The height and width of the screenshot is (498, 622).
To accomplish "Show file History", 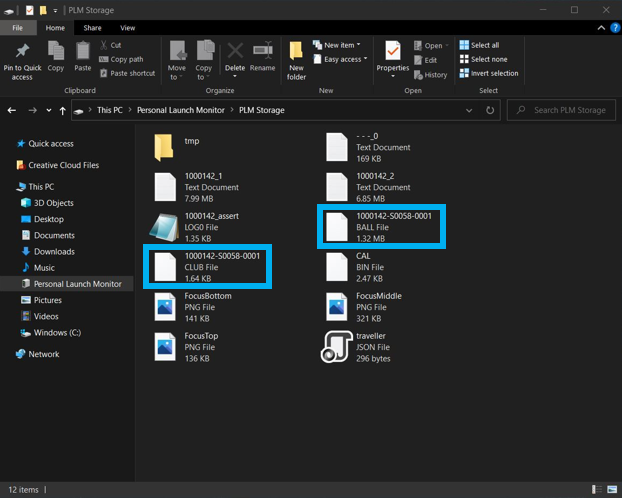I will click(x=430, y=75).
